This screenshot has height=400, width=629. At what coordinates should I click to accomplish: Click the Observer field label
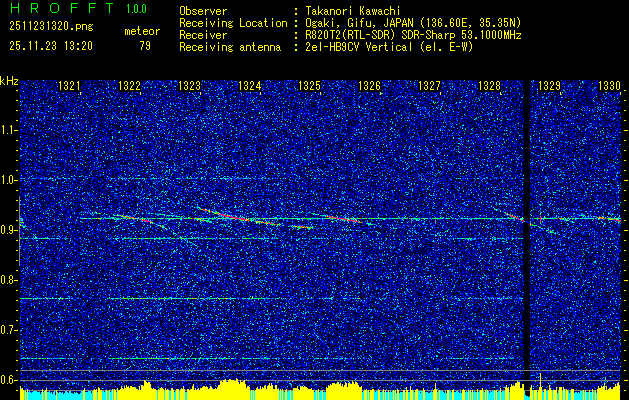point(203,11)
